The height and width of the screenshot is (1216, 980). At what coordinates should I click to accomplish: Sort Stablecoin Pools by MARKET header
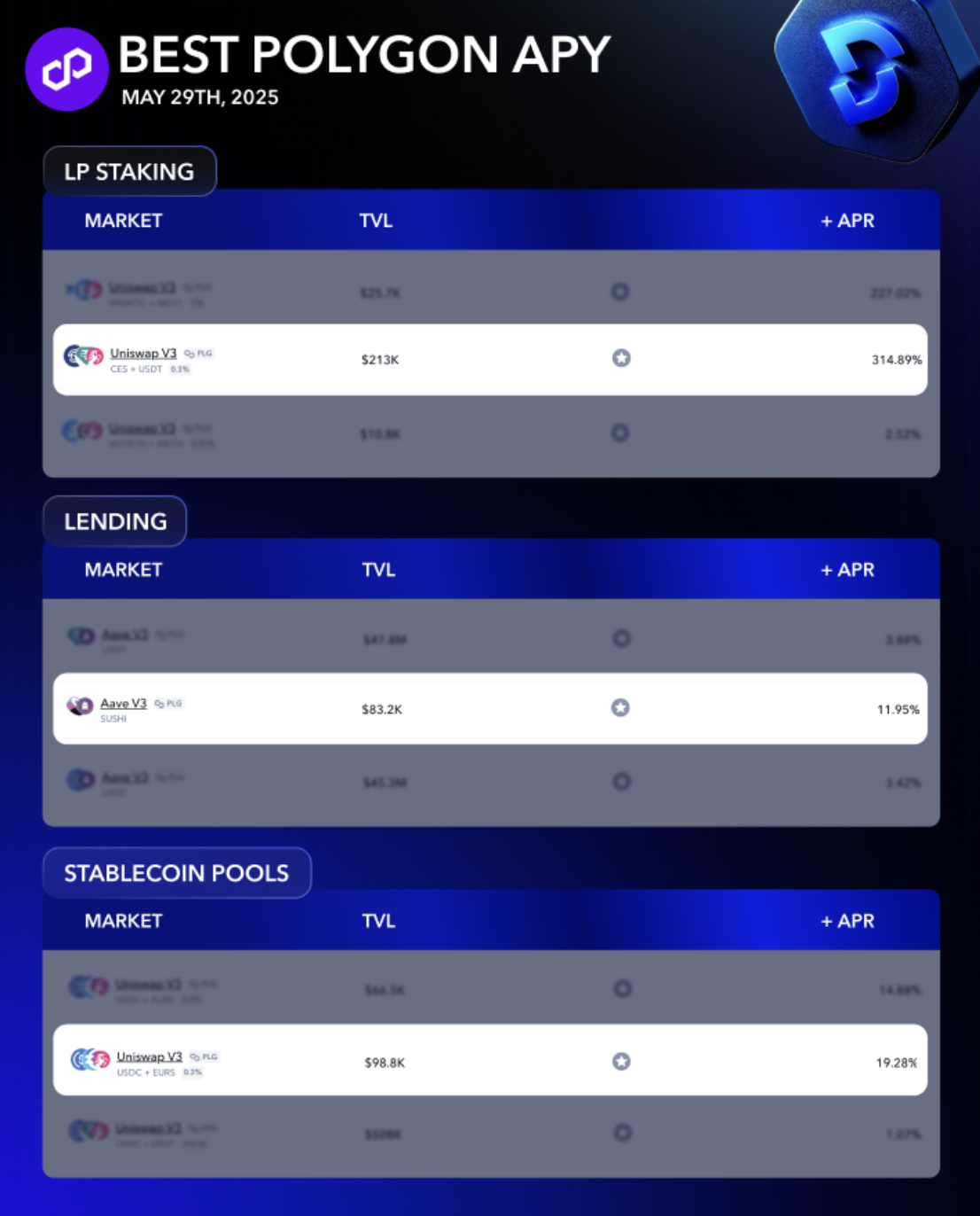click(x=123, y=921)
